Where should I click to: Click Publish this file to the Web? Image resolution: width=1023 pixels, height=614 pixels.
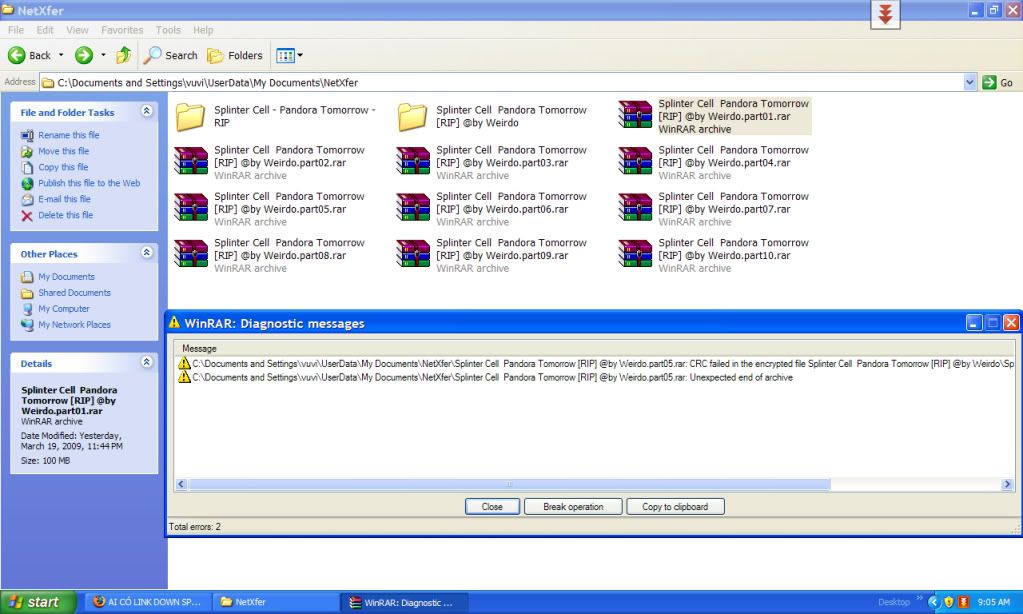(x=89, y=183)
